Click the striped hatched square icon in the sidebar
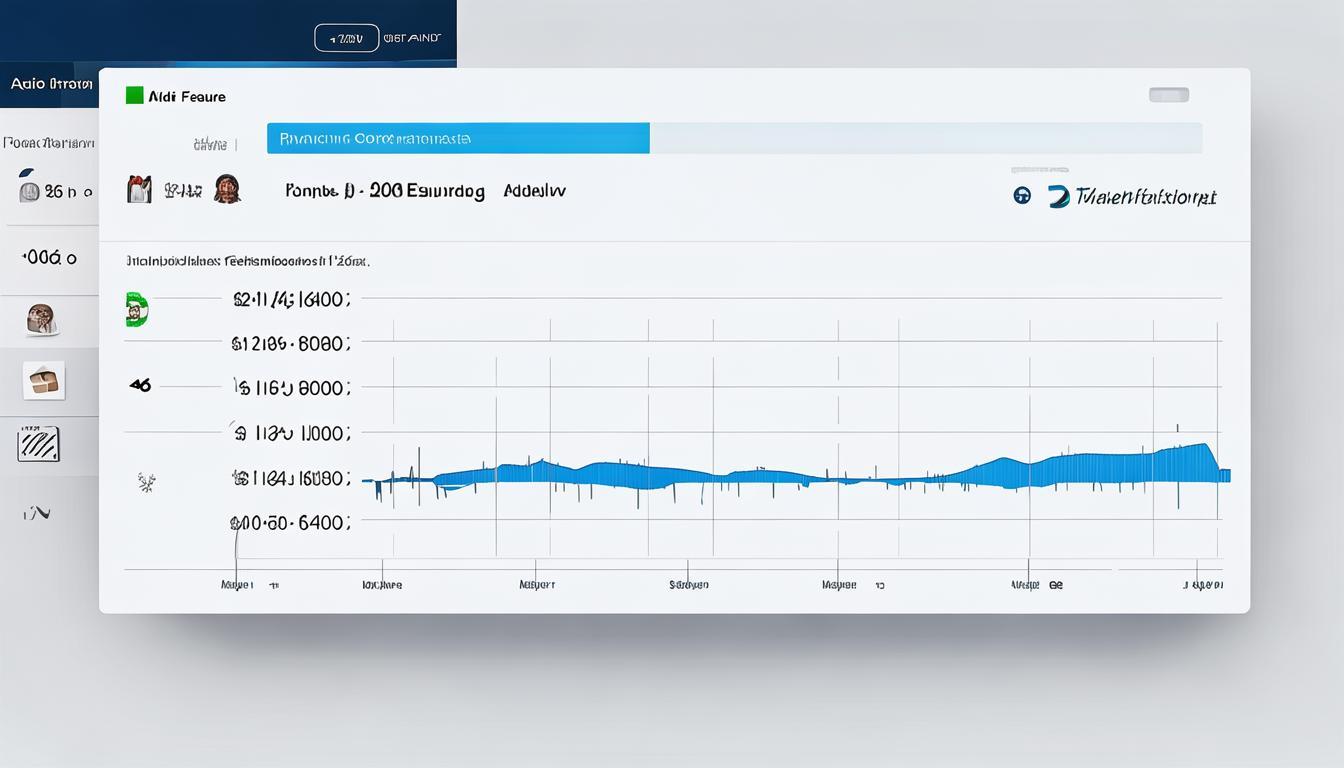 click(39, 443)
